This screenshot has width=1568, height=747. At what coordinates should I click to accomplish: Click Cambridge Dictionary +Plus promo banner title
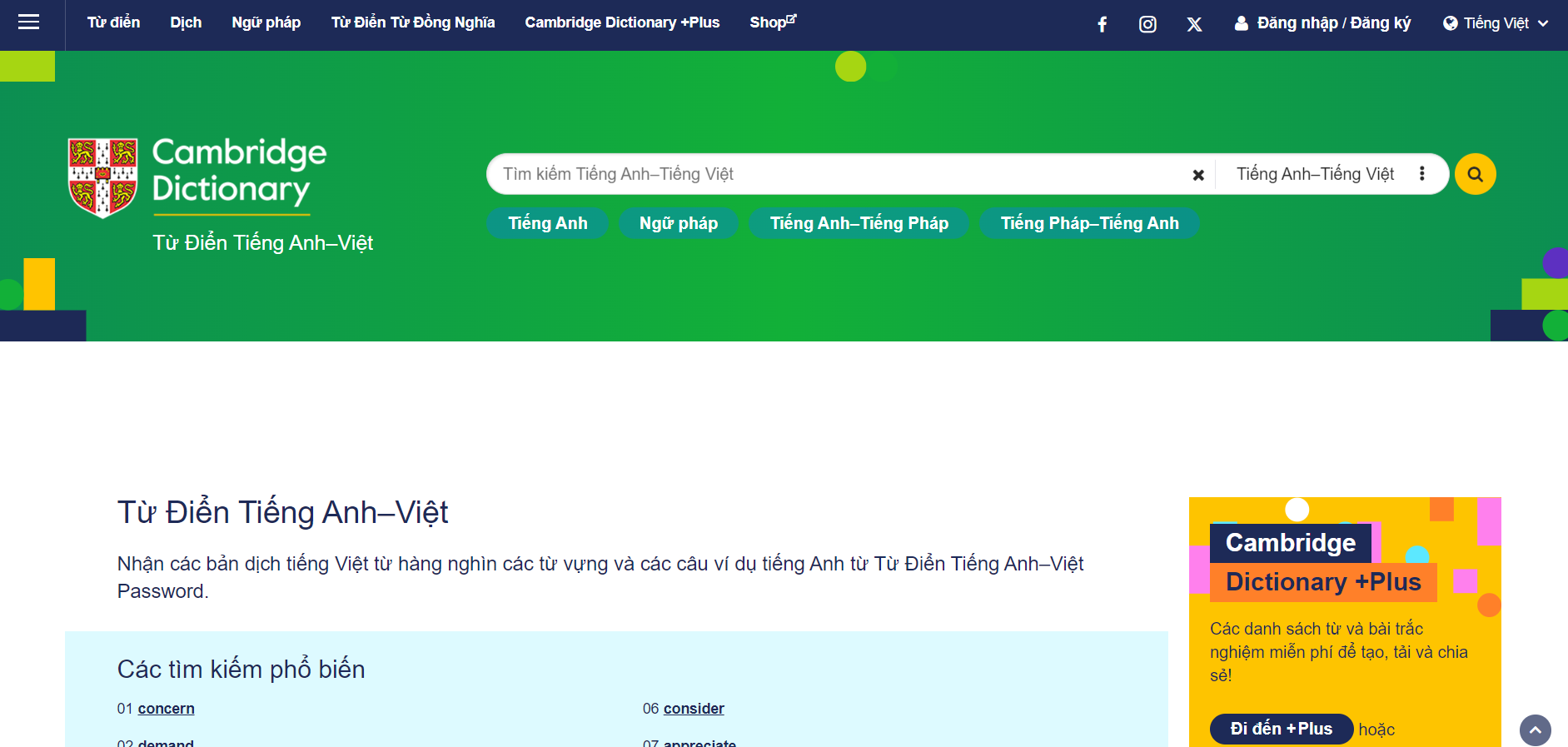(1323, 562)
